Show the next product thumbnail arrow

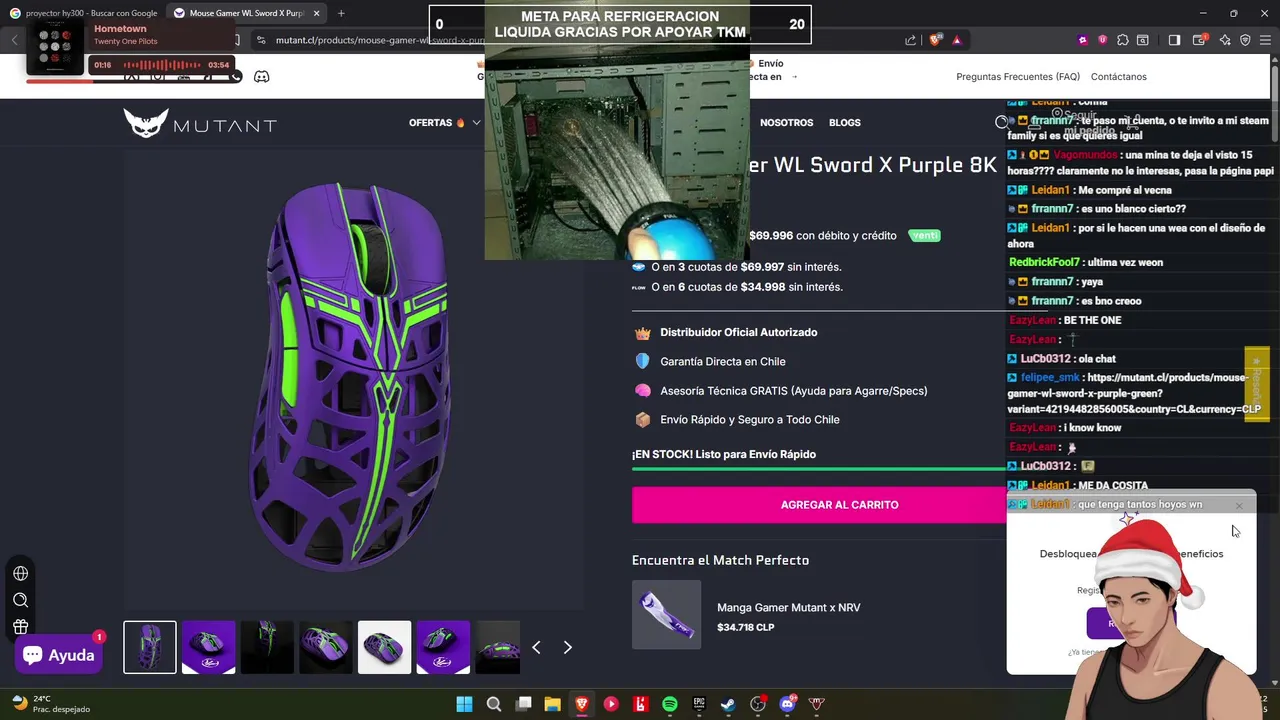[567, 648]
